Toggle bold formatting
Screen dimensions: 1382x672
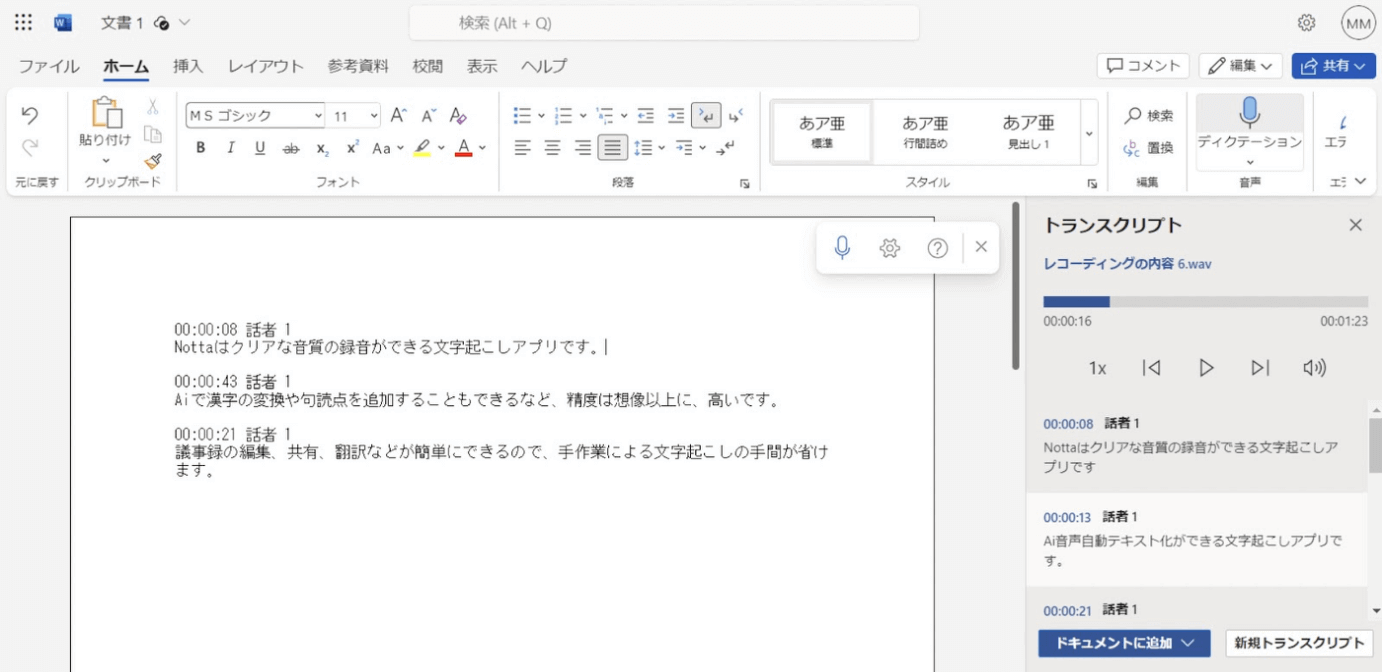(x=200, y=148)
